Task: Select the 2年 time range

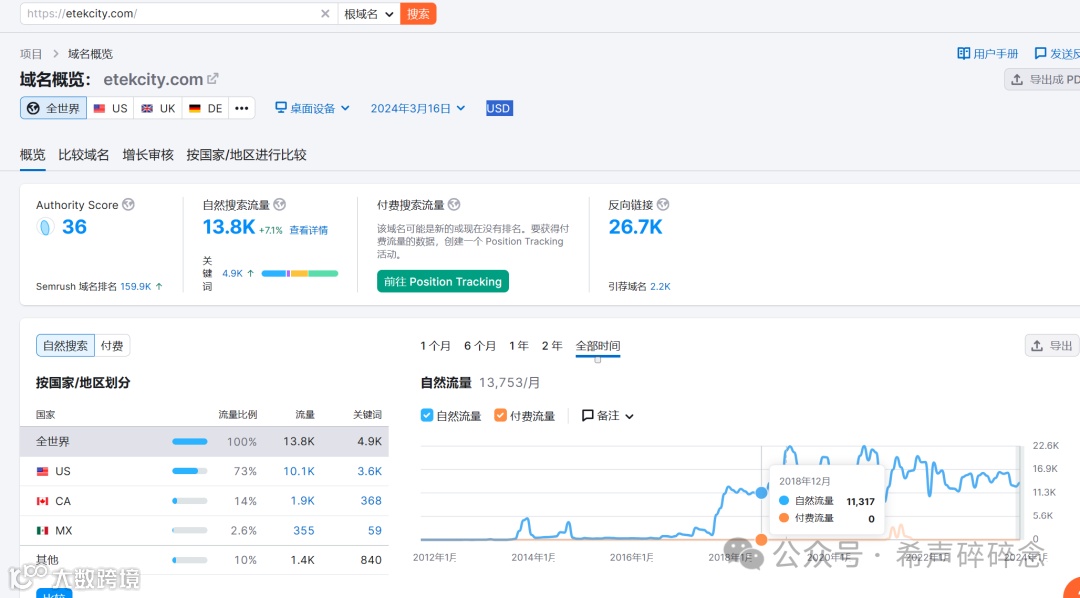Action: pos(552,346)
